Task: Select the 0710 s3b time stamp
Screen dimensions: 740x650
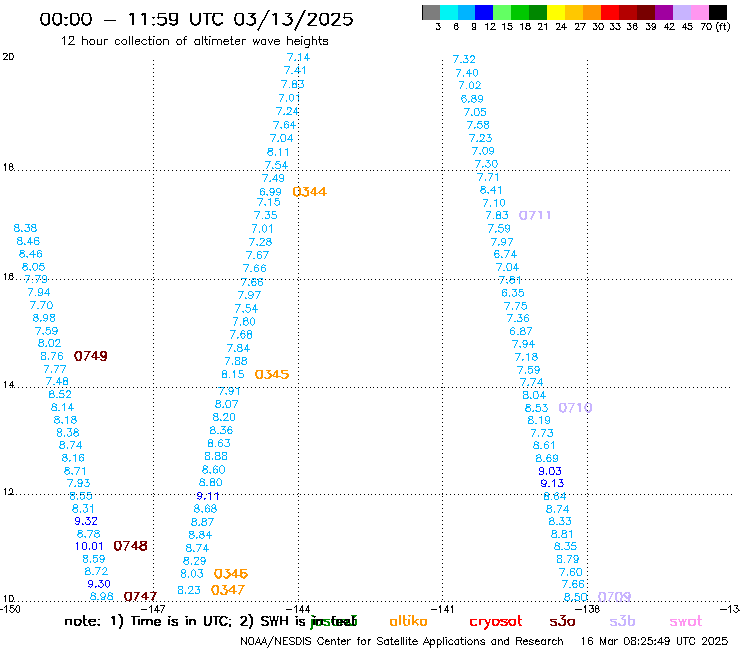Action: 575,407
